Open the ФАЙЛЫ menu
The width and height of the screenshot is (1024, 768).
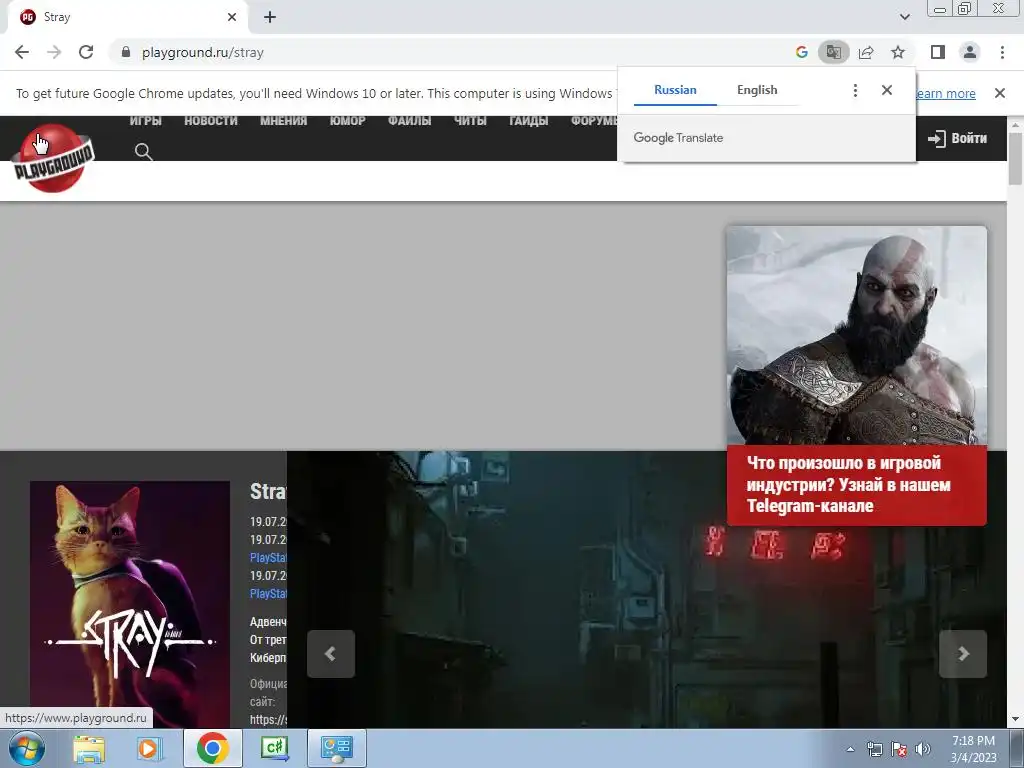point(409,121)
